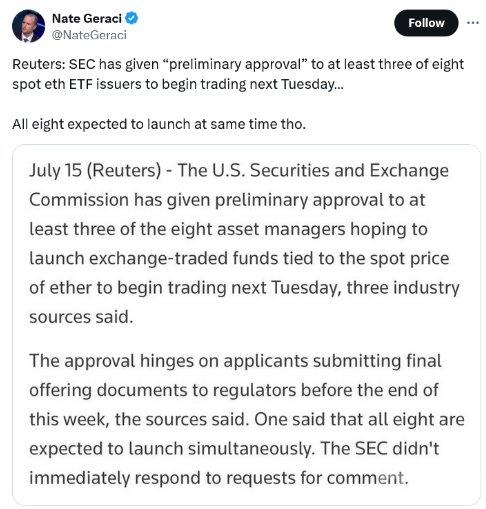Screen dimensions: 486x509
Task: Open the Nate Geraci display name link
Action: click(x=87, y=18)
